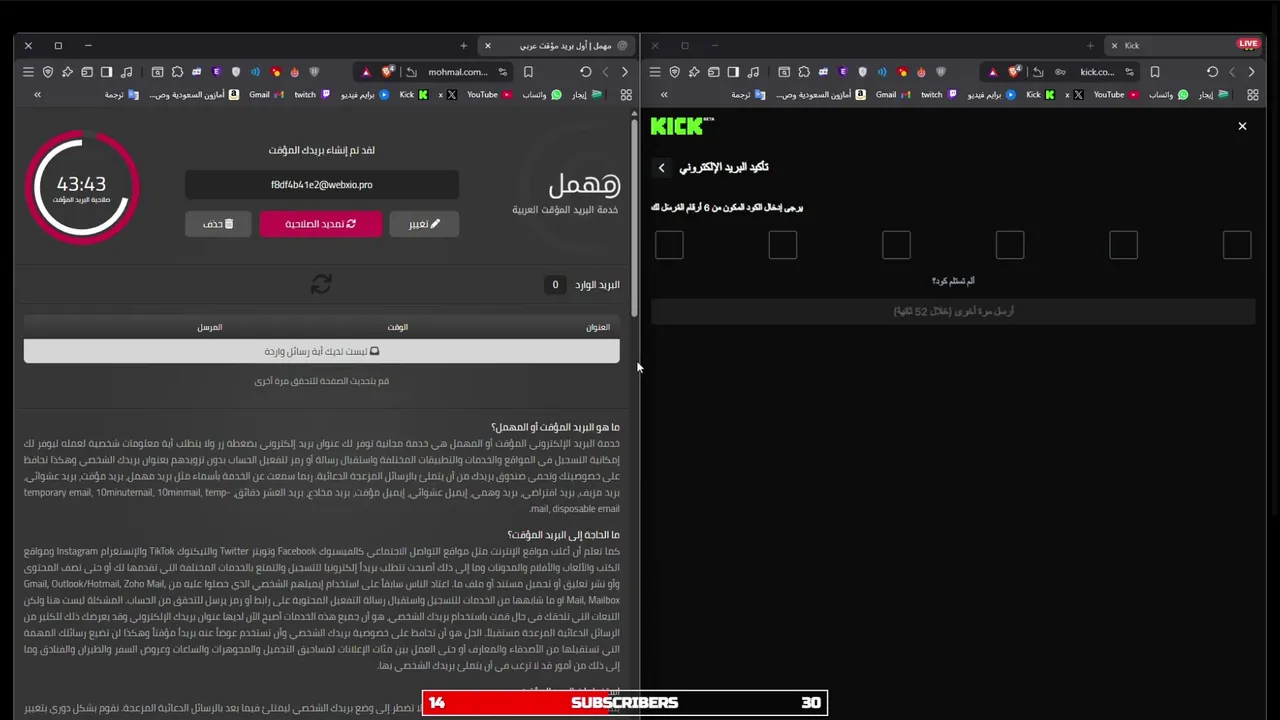Click Brave Rewards triangle icon in Mohmal window

pyautogui.click(x=366, y=72)
